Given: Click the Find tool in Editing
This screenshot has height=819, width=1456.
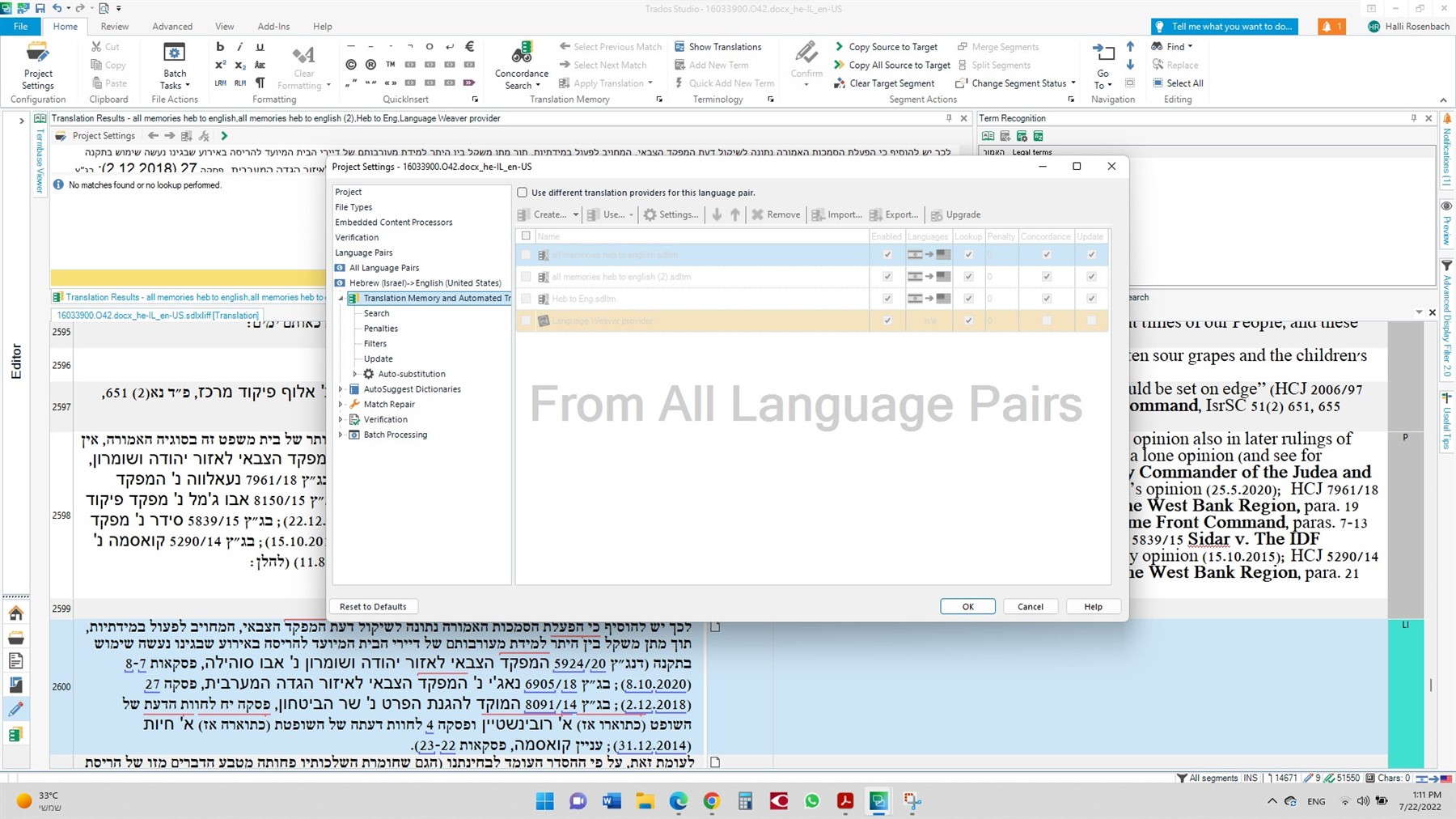Looking at the screenshot, I should point(1171,47).
